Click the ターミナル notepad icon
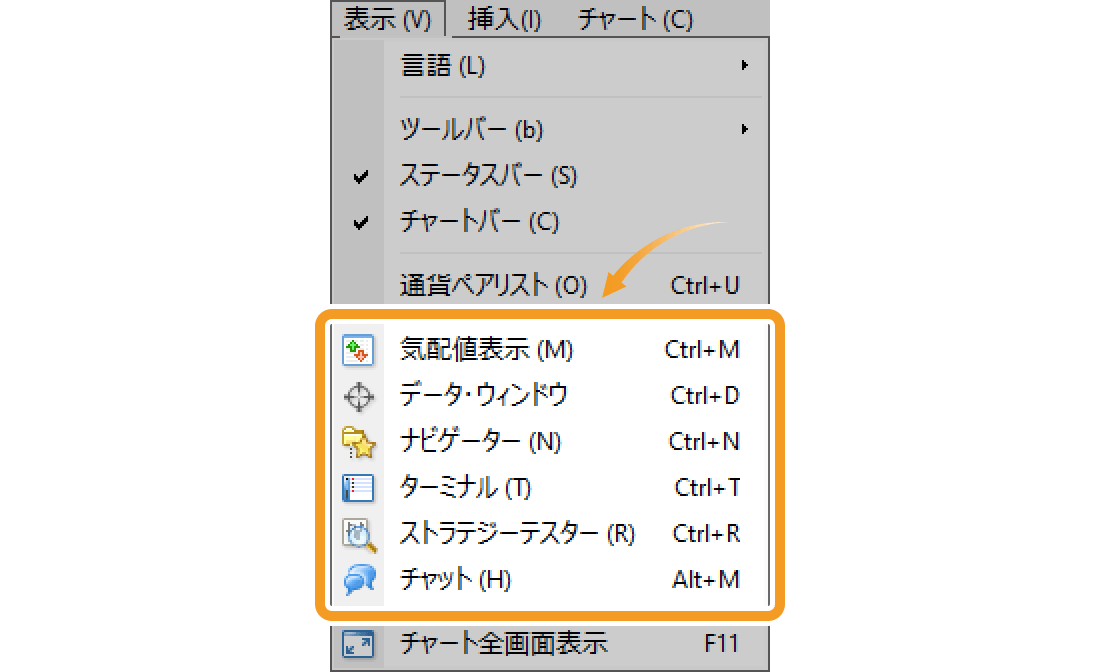 [x=358, y=487]
